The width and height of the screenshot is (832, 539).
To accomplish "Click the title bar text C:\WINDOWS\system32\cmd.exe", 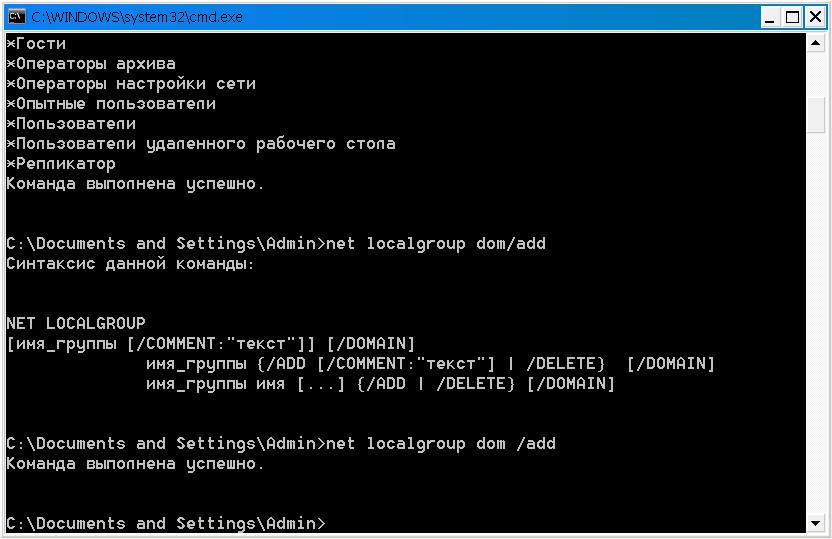I will click(x=137, y=17).
